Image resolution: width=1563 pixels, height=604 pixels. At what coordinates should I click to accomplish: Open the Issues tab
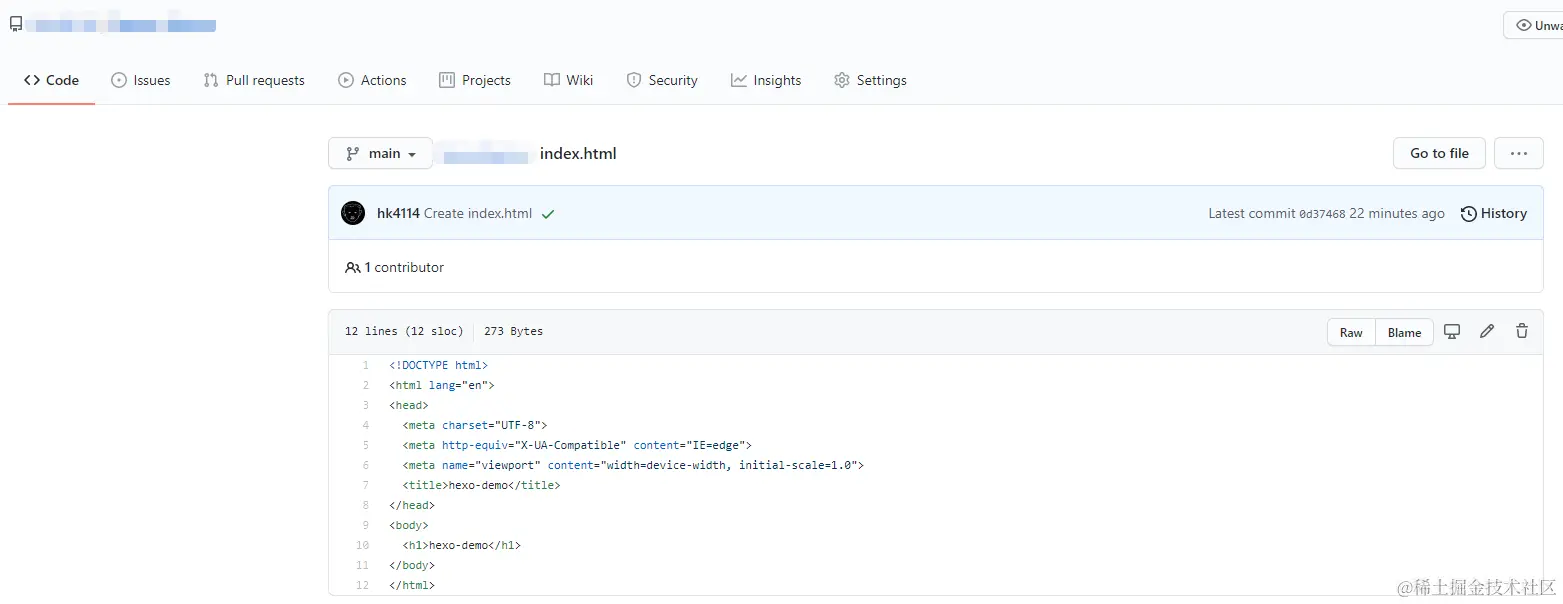click(x=141, y=80)
